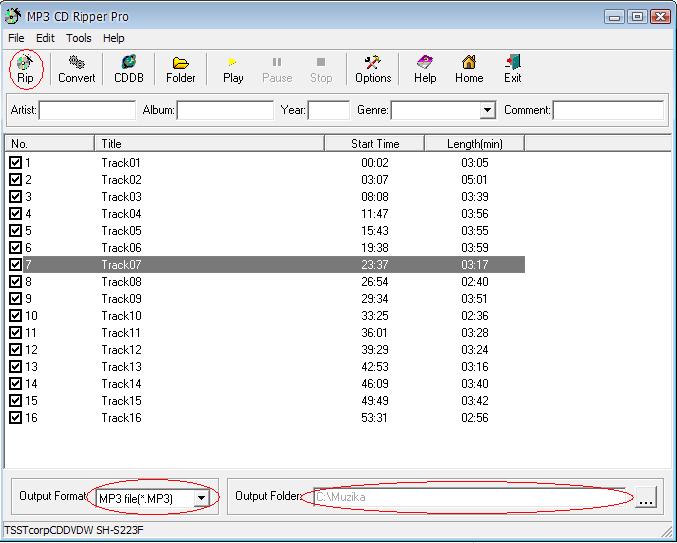This screenshot has height=543, width=677.
Task: Deselect track 6 checkbox
Action: [x=15, y=248]
